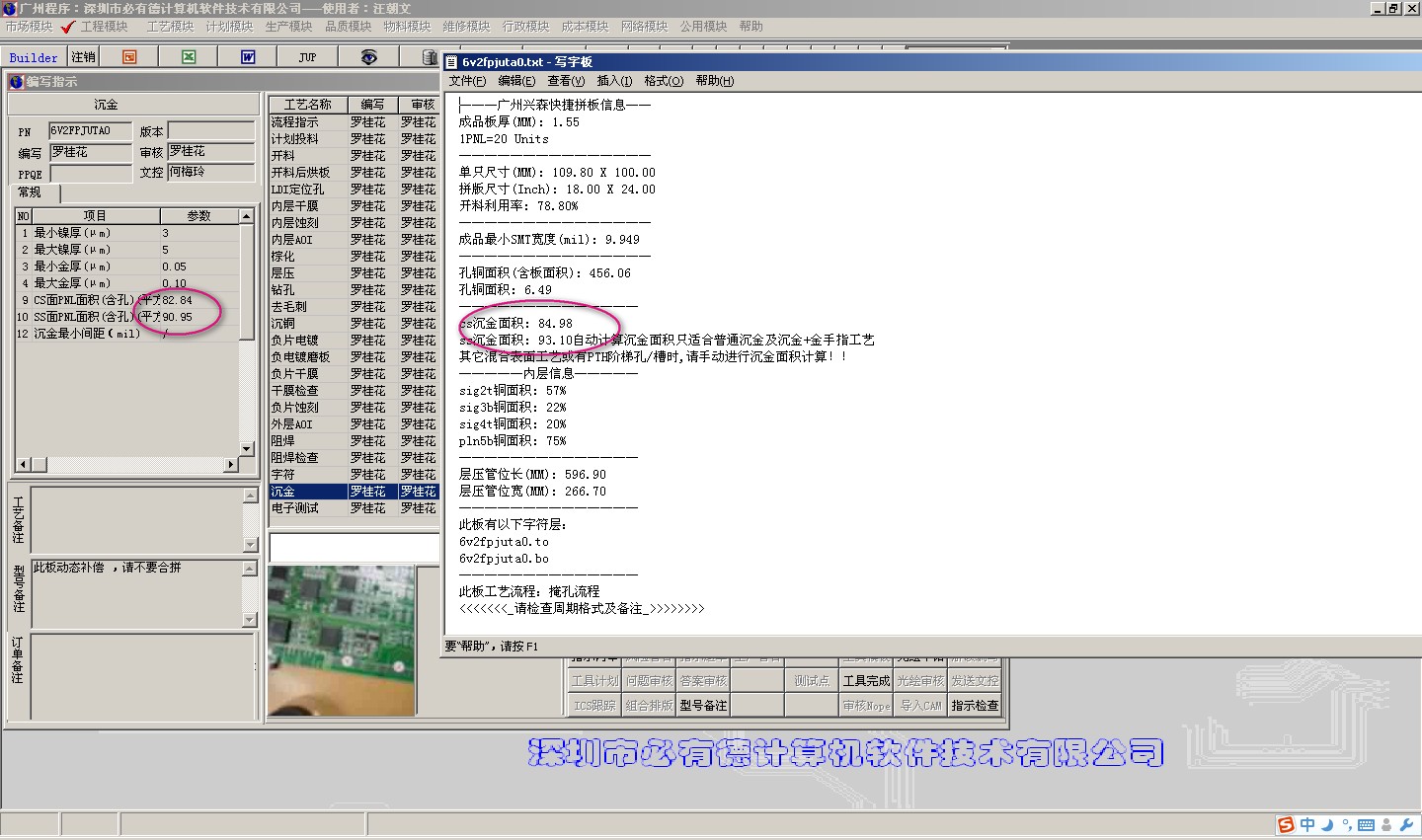Viewport: 1422px width, 840px height.
Task: Open the soft keyboard icon
Action: point(1367,825)
